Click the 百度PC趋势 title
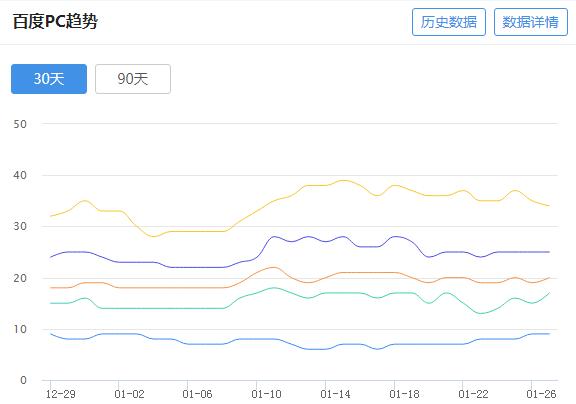Screen dimensions: 576x404 55,21
